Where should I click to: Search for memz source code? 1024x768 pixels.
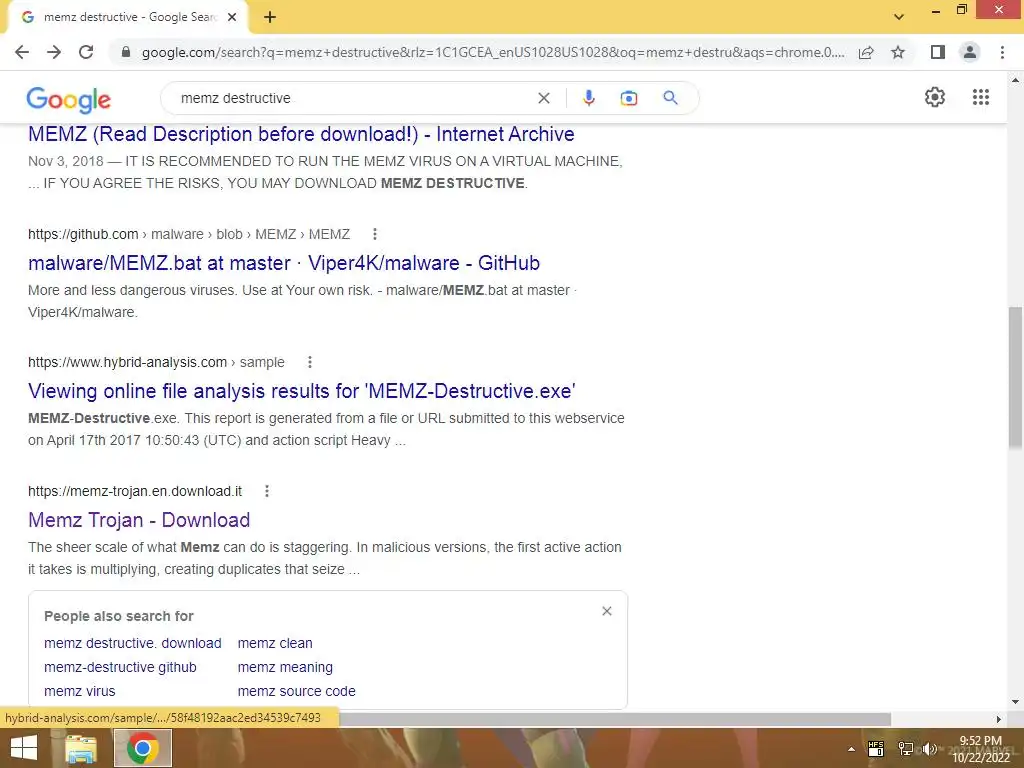tap(296, 691)
